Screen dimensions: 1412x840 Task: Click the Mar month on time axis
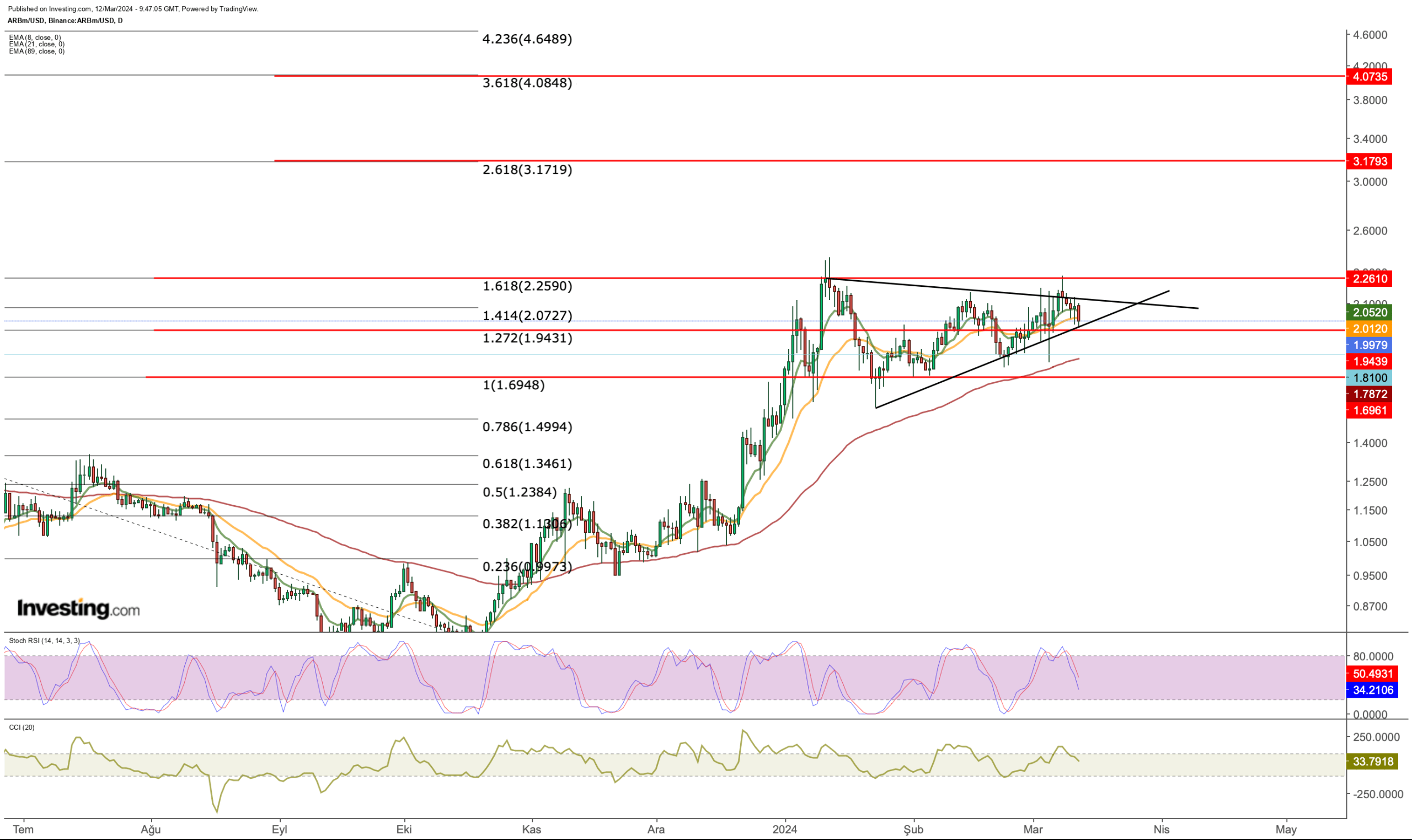click(1034, 830)
